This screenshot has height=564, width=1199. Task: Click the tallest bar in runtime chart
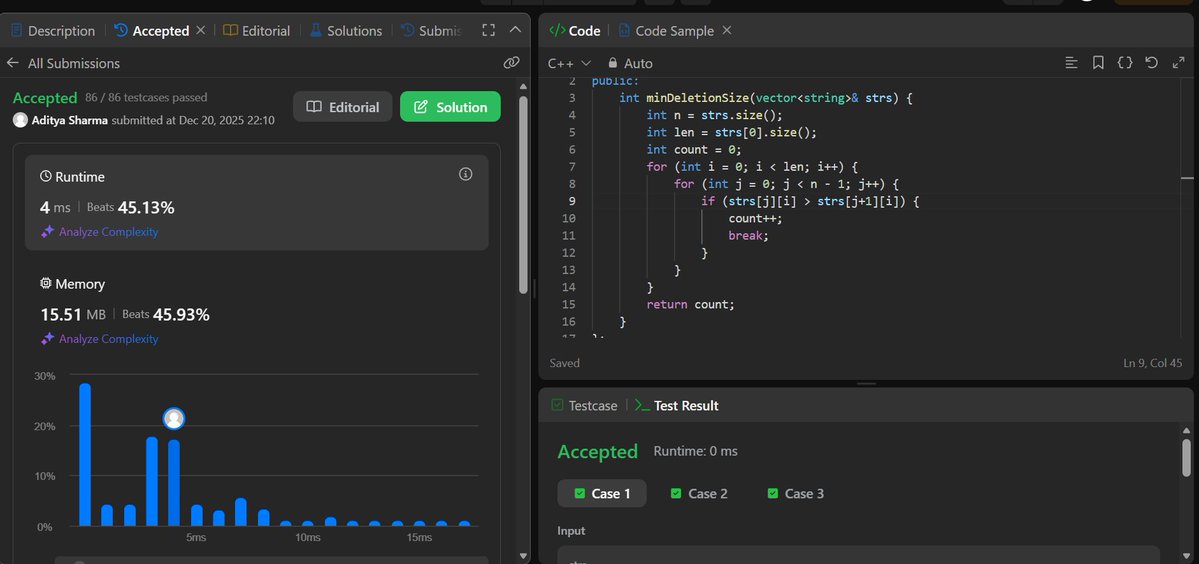[x=85, y=455]
